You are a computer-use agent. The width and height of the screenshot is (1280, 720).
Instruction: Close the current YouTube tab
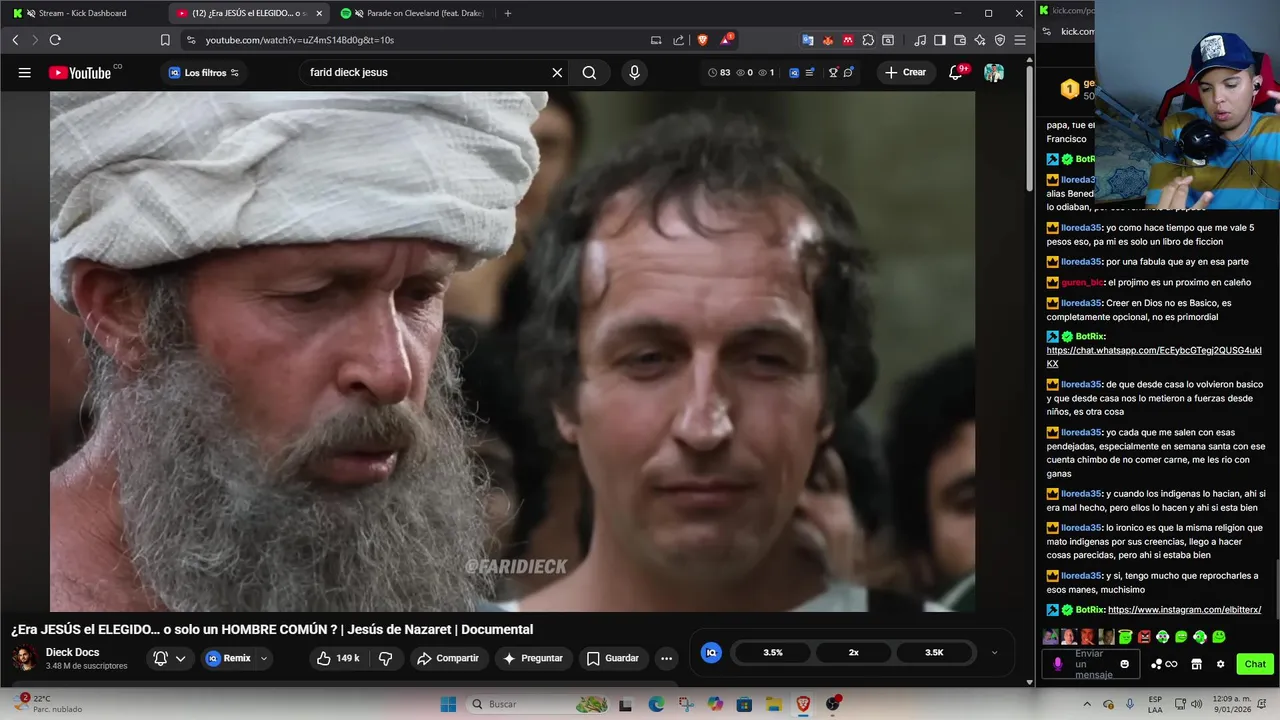[319, 13]
